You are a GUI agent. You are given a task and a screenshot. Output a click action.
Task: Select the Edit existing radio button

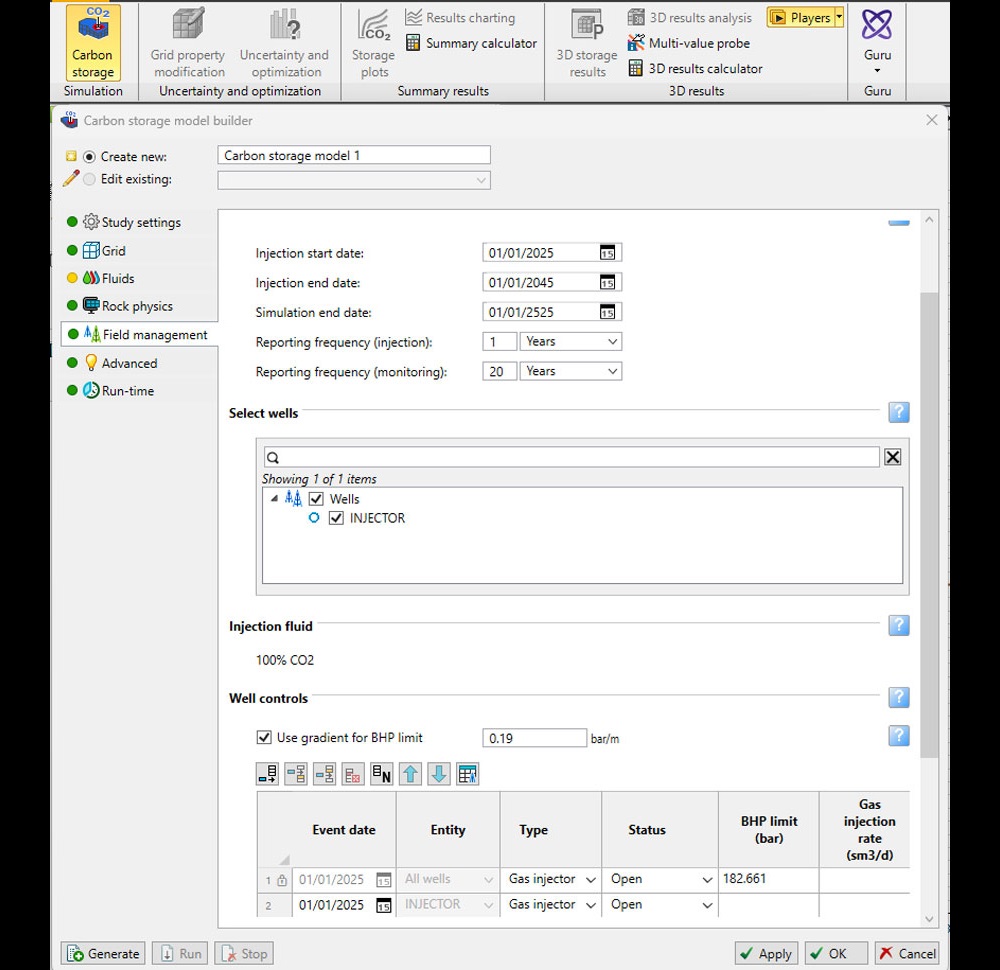click(x=89, y=179)
